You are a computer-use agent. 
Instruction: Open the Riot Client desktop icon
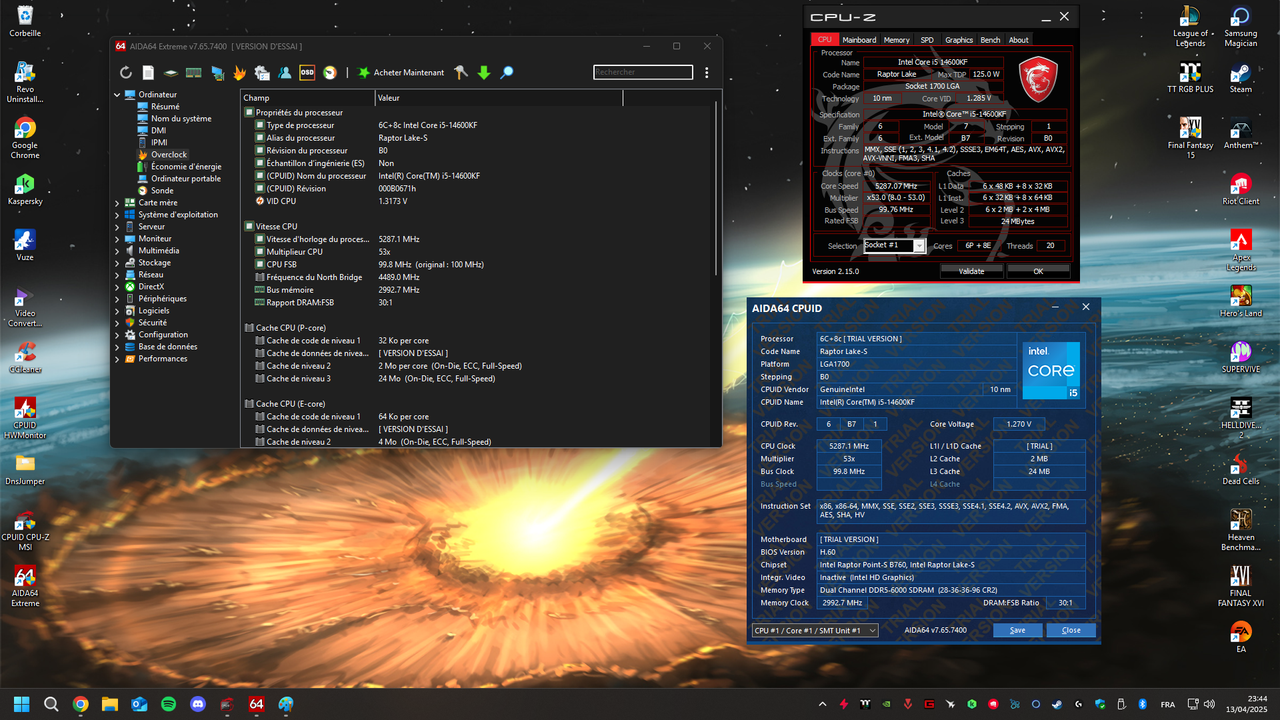[x=1241, y=190]
